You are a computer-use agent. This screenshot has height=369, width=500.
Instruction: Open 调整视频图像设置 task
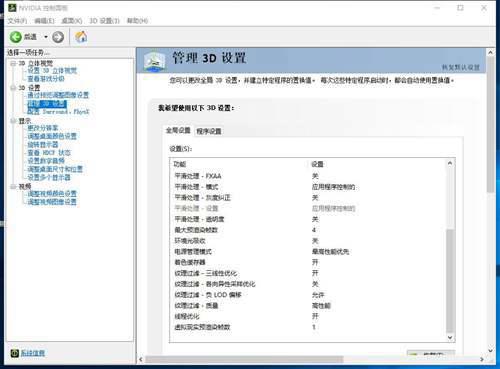[x=52, y=202]
